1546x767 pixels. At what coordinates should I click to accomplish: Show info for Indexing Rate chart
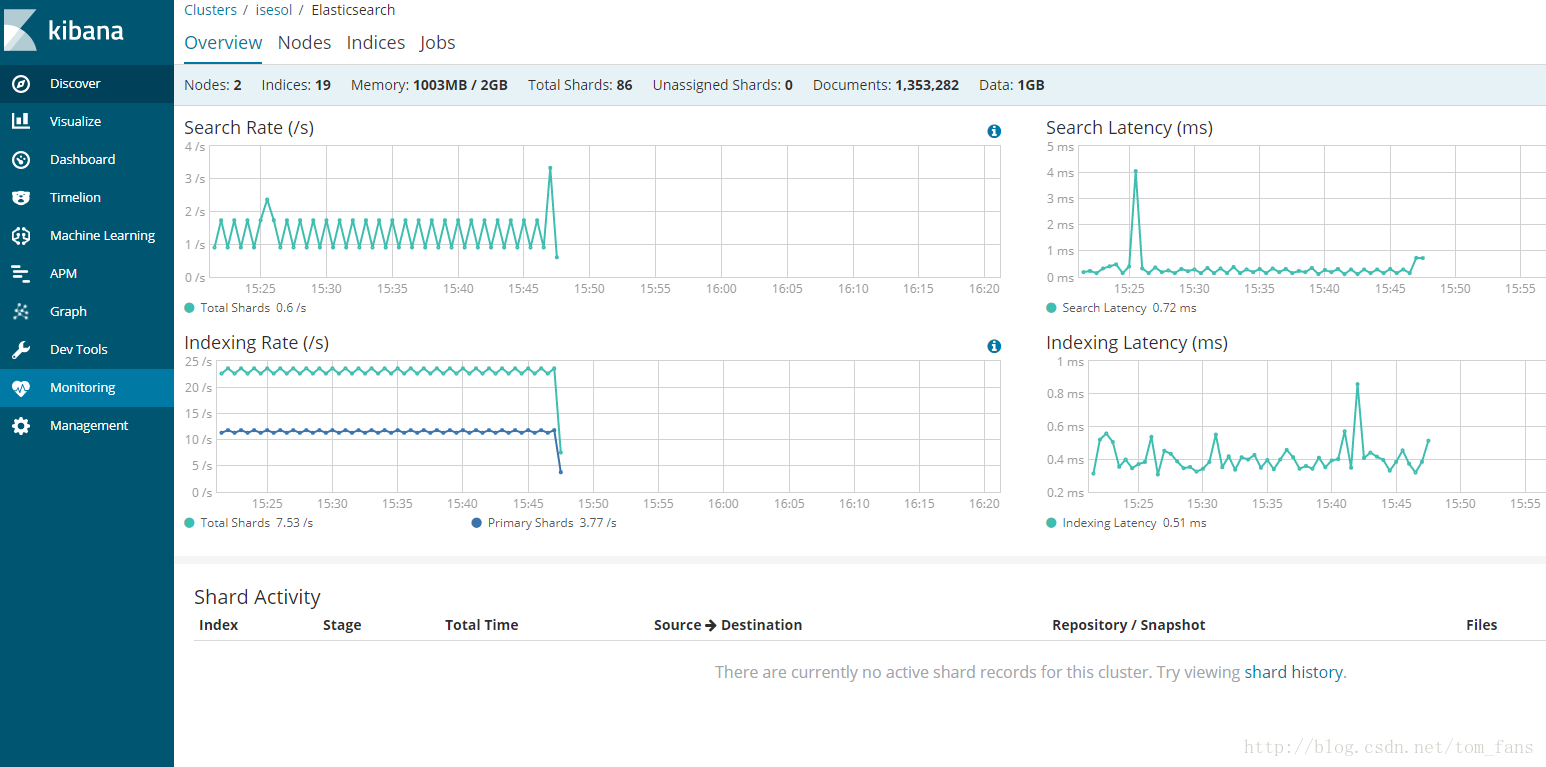point(994,346)
